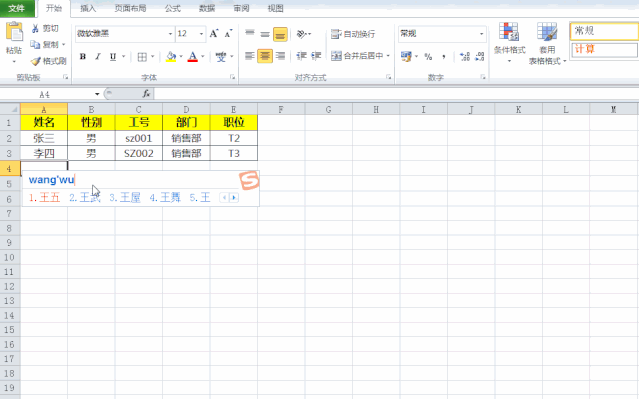Switch to the 公式 Formulas tab

(172, 8)
